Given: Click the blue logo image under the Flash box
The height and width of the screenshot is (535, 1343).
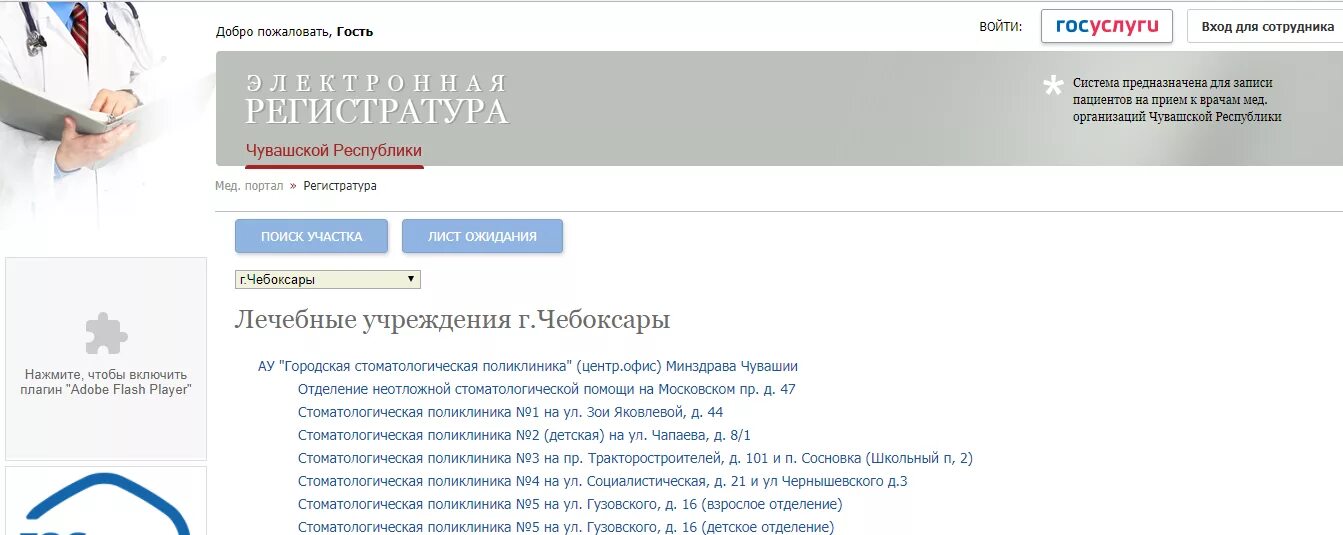Looking at the screenshot, I should tap(106, 502).
